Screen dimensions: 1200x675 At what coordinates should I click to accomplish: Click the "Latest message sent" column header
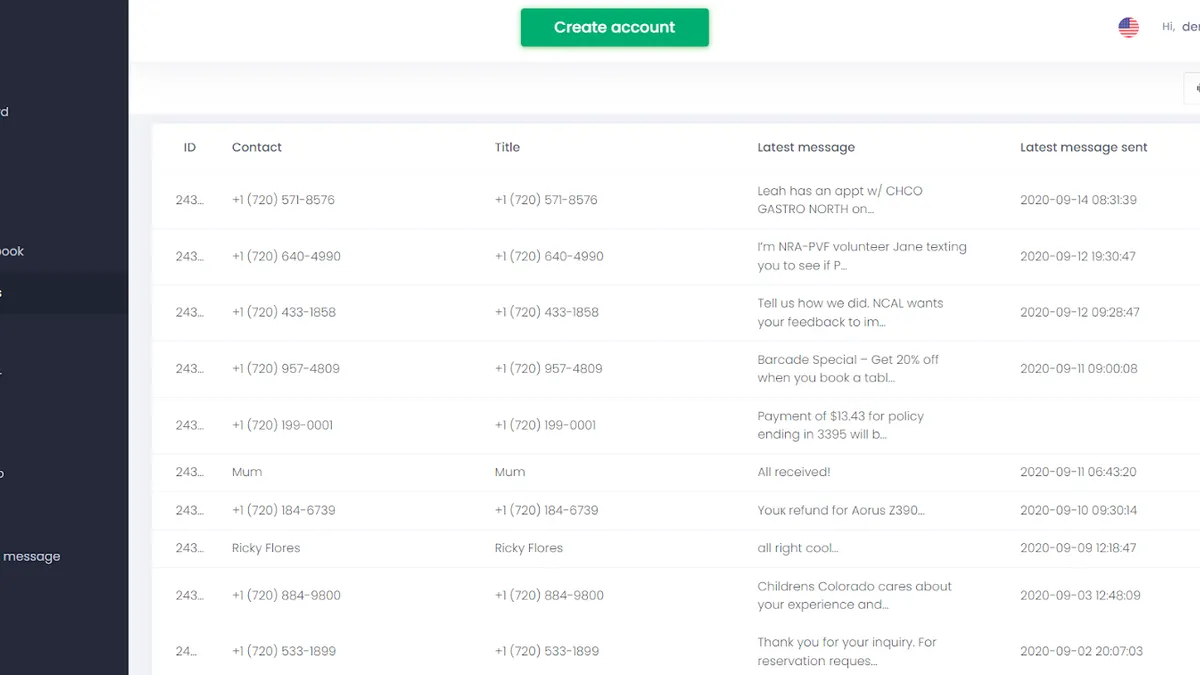[1084, 147]
